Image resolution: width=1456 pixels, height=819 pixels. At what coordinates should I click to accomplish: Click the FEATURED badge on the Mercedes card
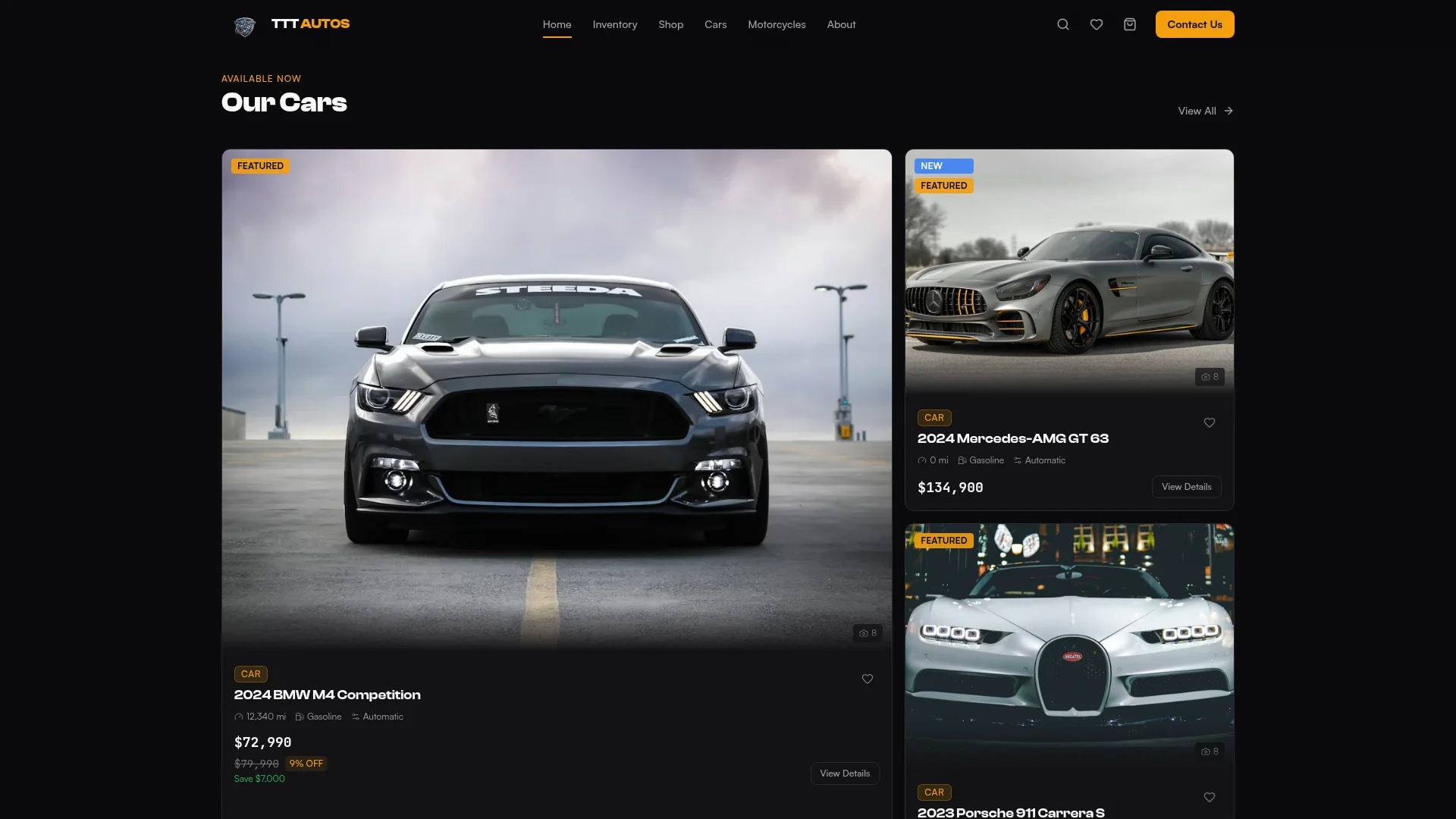click(943, 186)
